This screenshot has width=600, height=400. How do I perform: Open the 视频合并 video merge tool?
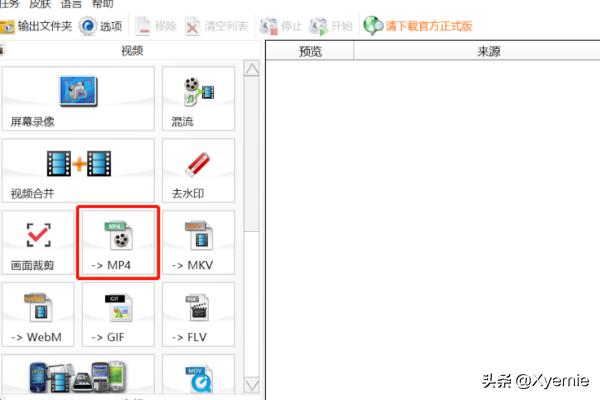78,171
